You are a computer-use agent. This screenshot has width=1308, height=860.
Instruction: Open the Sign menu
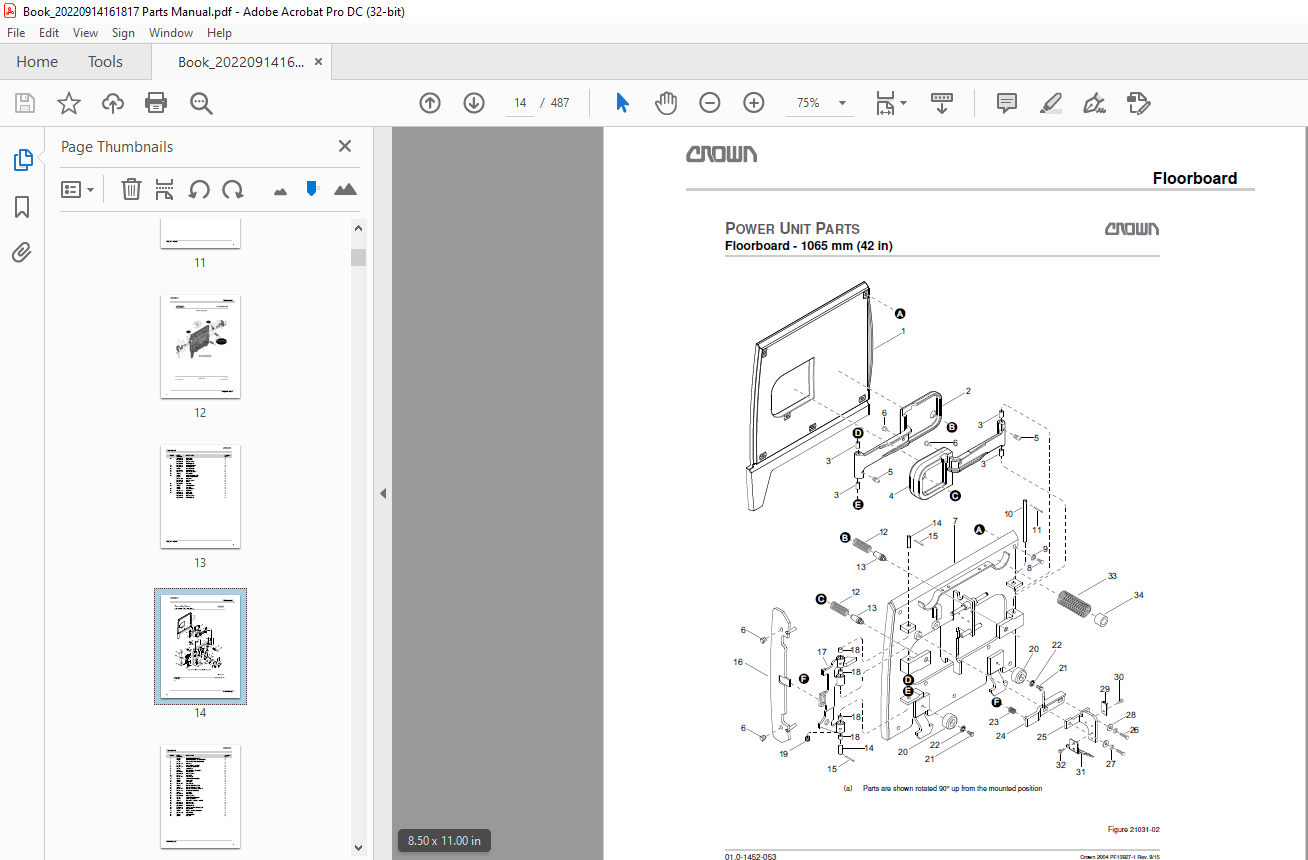point(123,33)
